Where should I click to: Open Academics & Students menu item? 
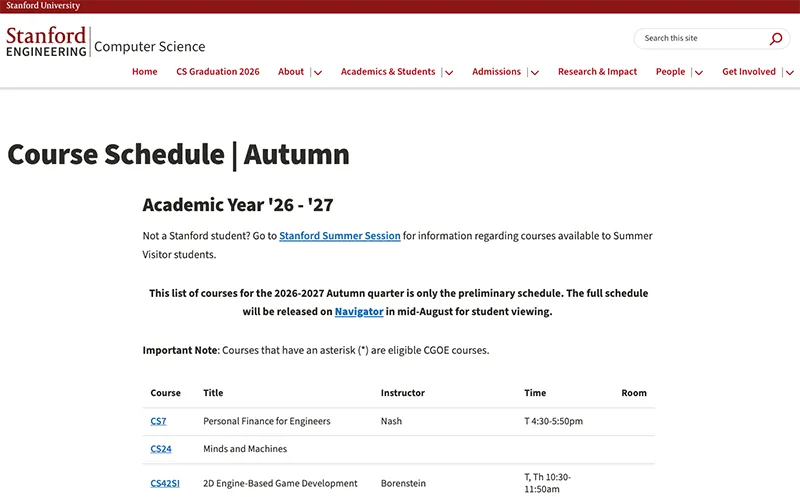388,72
